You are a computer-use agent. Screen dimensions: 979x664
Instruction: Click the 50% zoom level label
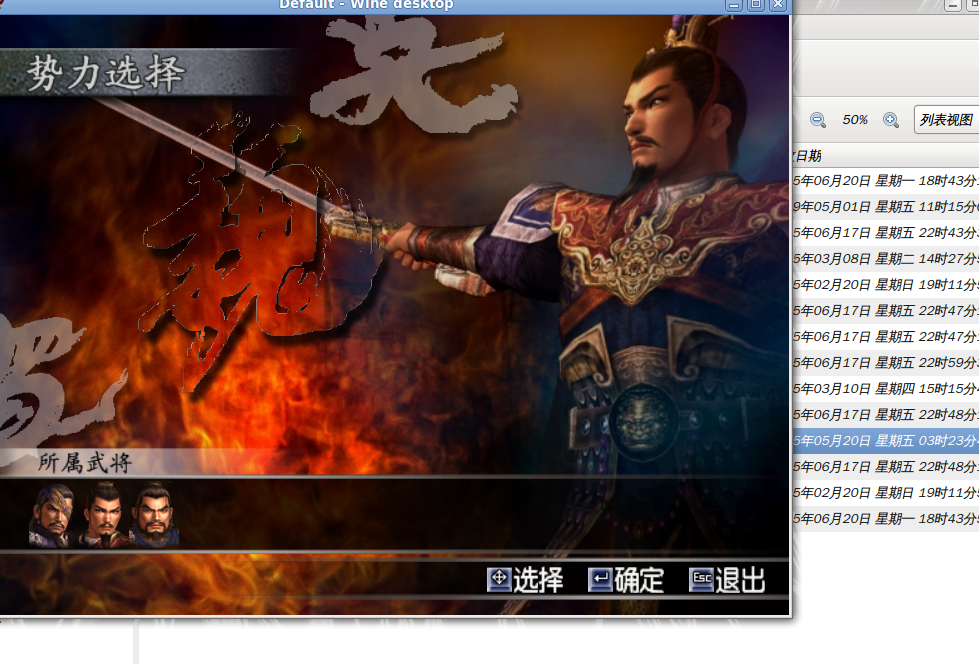coord(855,120)
